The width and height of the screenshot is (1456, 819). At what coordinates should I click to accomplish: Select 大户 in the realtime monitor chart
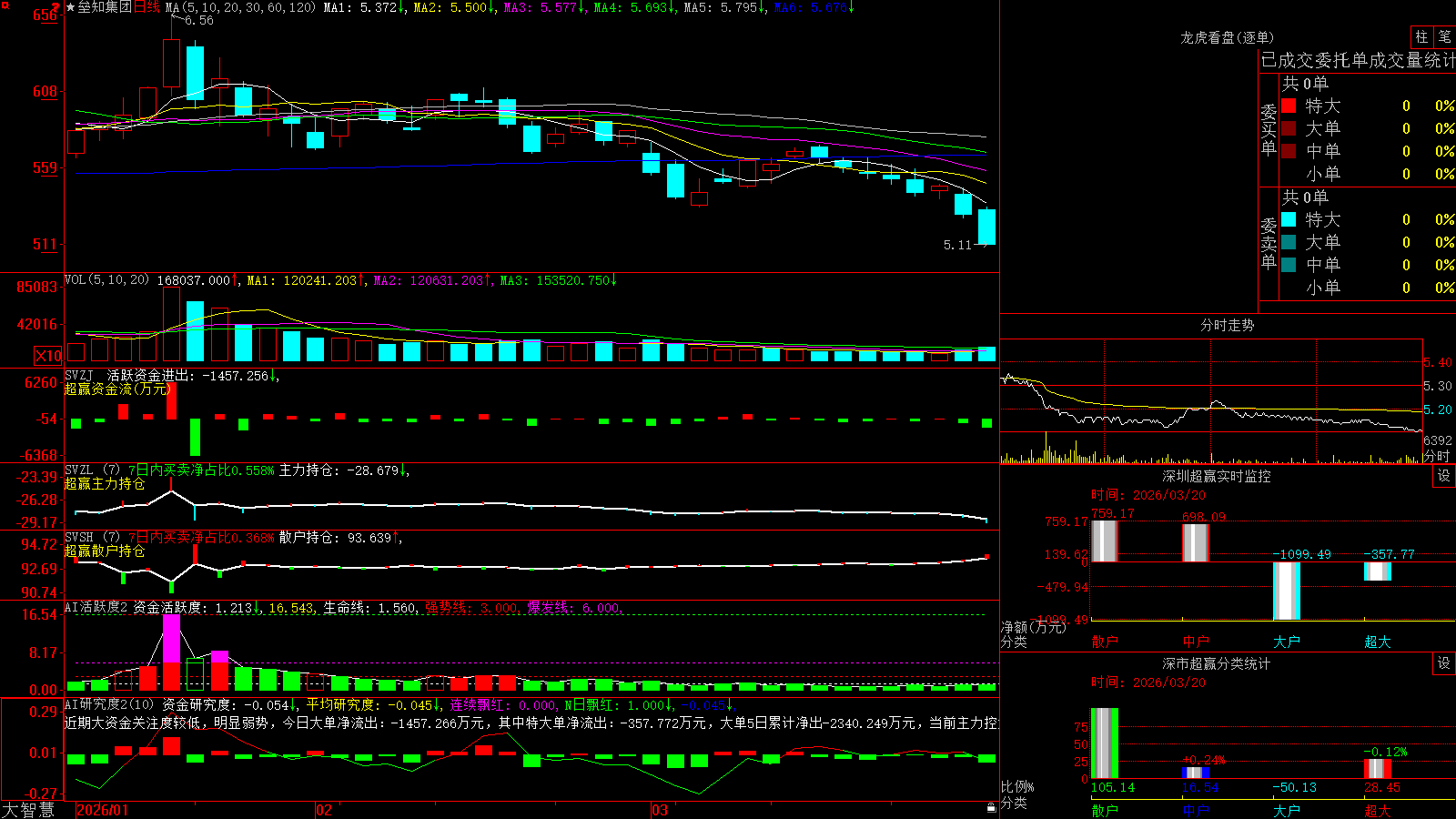click(x=1287, y=642)
